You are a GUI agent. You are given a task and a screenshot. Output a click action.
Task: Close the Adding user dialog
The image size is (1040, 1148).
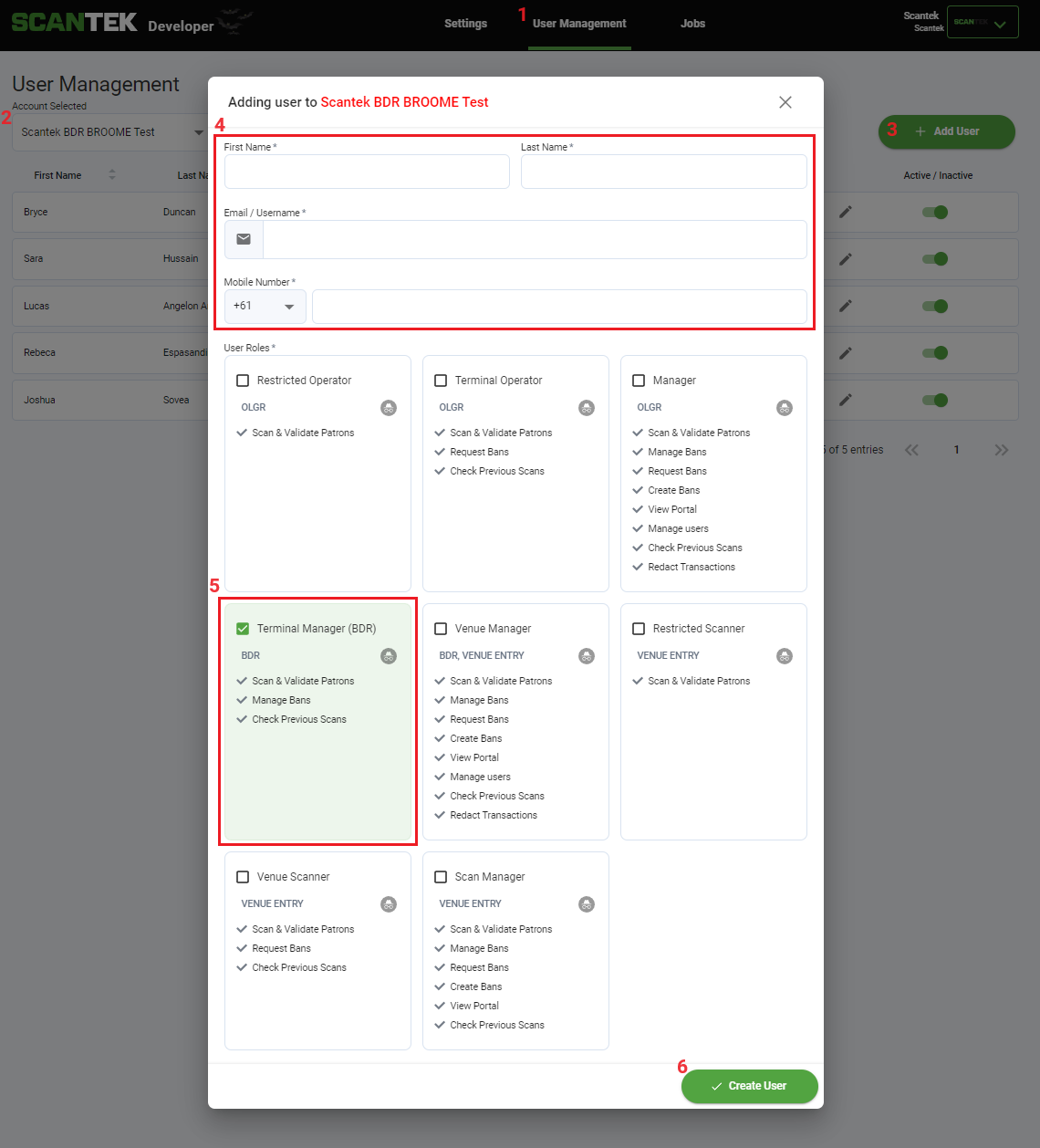click(785, 102)
